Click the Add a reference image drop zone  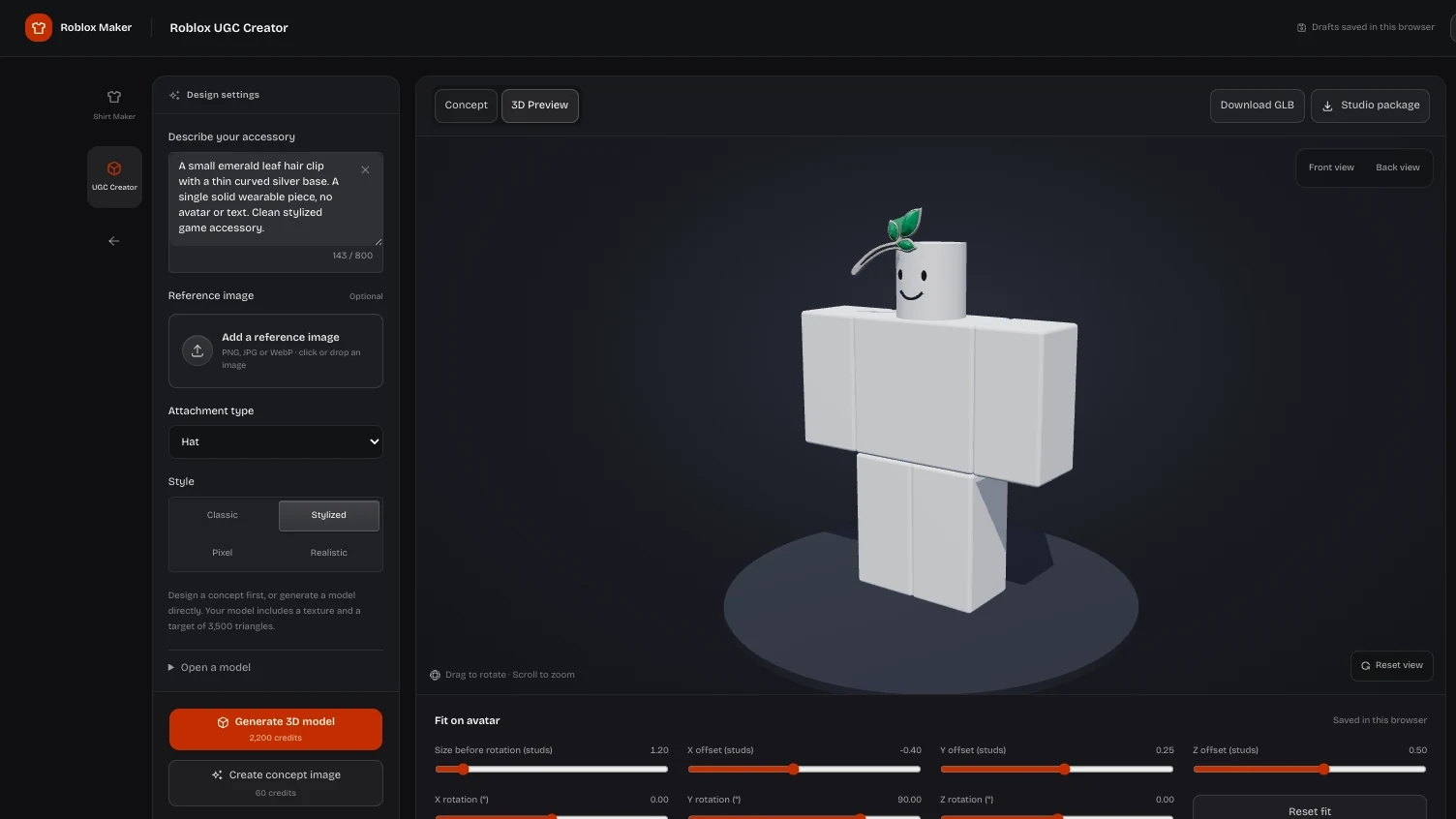pos(276,350)
